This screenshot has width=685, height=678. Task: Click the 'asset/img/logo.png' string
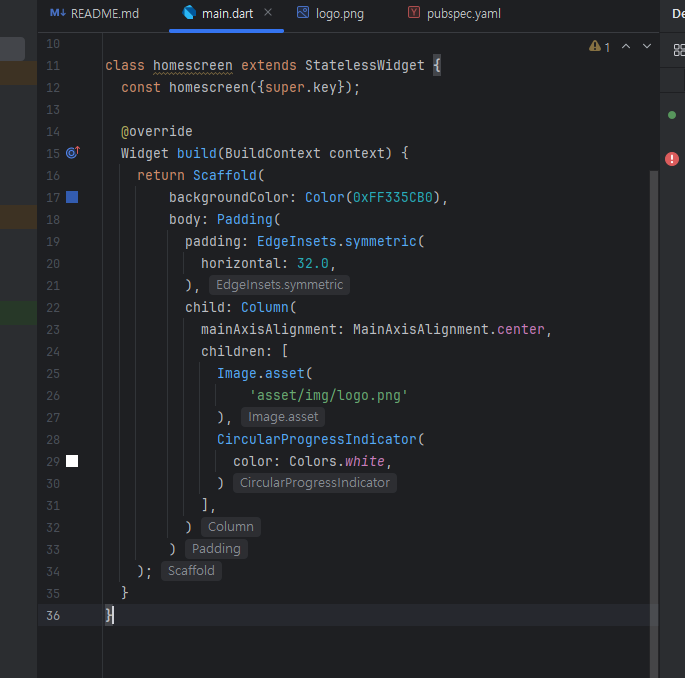(329, 395)
